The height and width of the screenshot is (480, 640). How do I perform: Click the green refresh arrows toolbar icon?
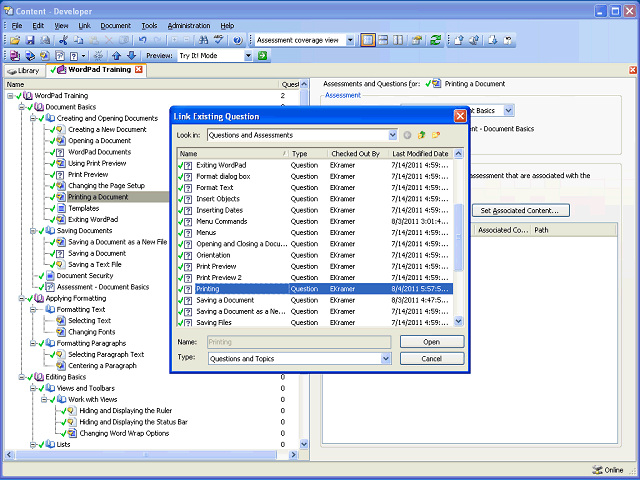pos(436,40)
